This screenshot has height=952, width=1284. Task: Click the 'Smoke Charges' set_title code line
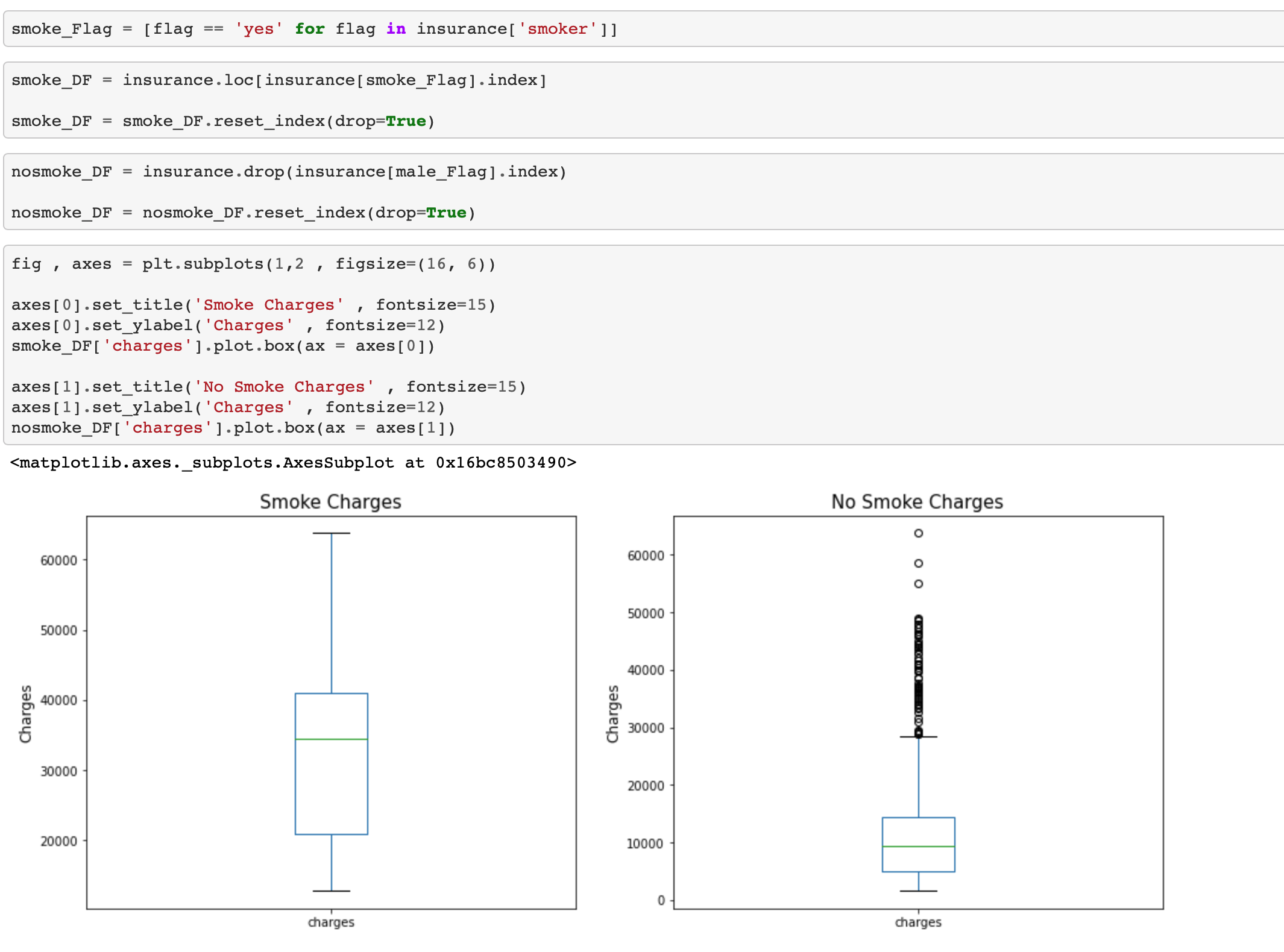(x=253, y=305)
